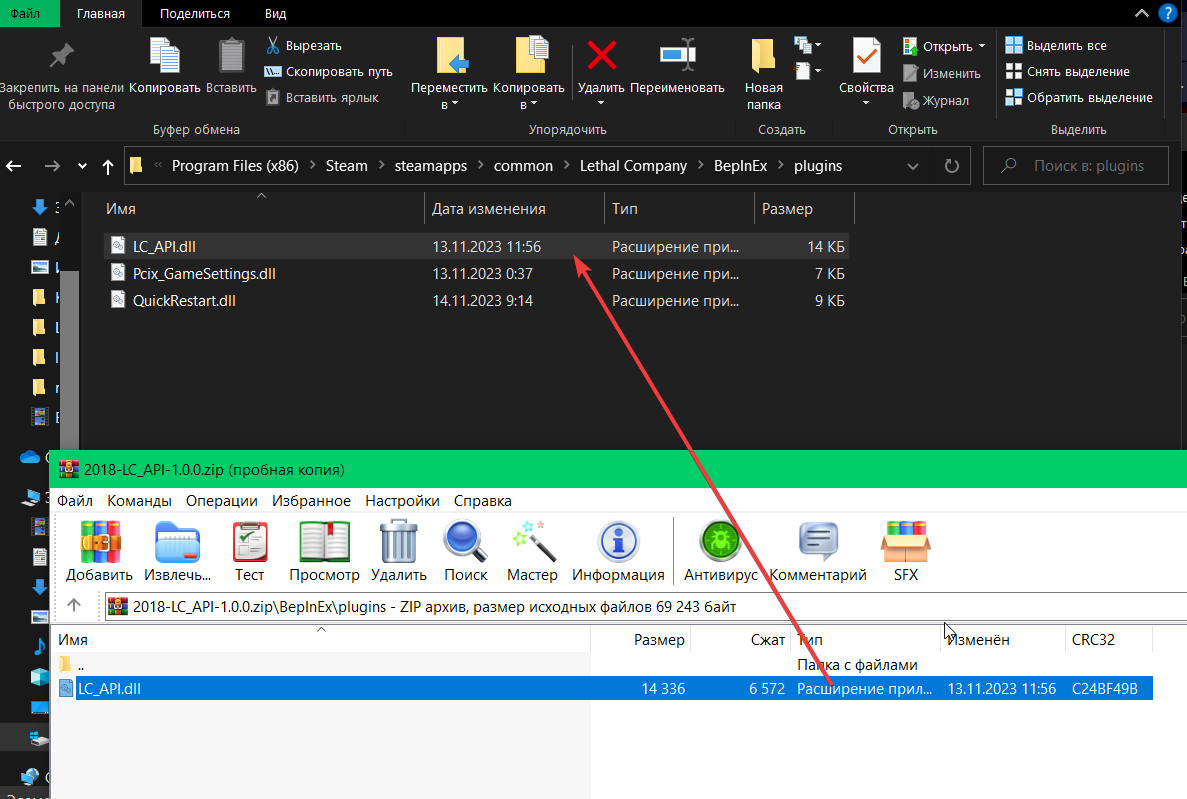Create New folder (Новая папка)
The width and height of the screenshot is (1187, 799).
[x=763, y=75]
